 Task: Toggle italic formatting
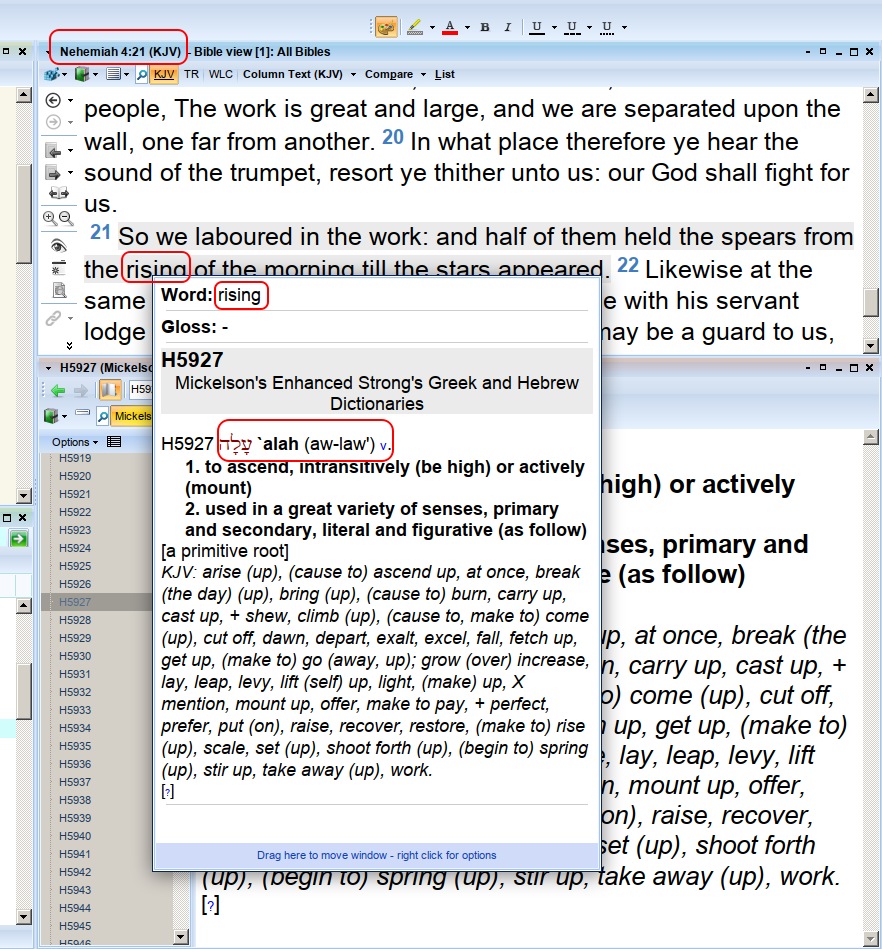tap(507, 27)
